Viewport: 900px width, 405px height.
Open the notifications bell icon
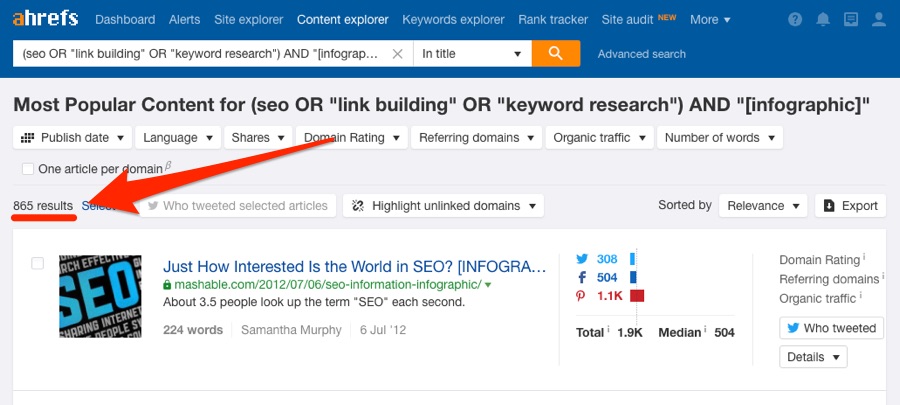[x=823, y=20]
